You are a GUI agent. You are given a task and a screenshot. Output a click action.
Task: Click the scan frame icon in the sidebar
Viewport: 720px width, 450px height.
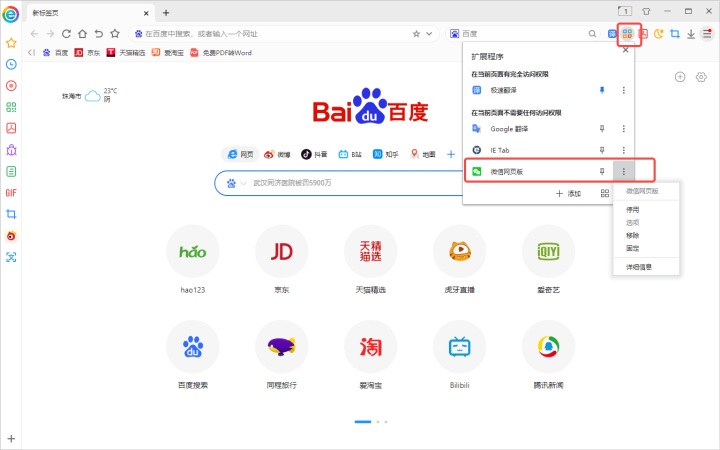point(11,257)
